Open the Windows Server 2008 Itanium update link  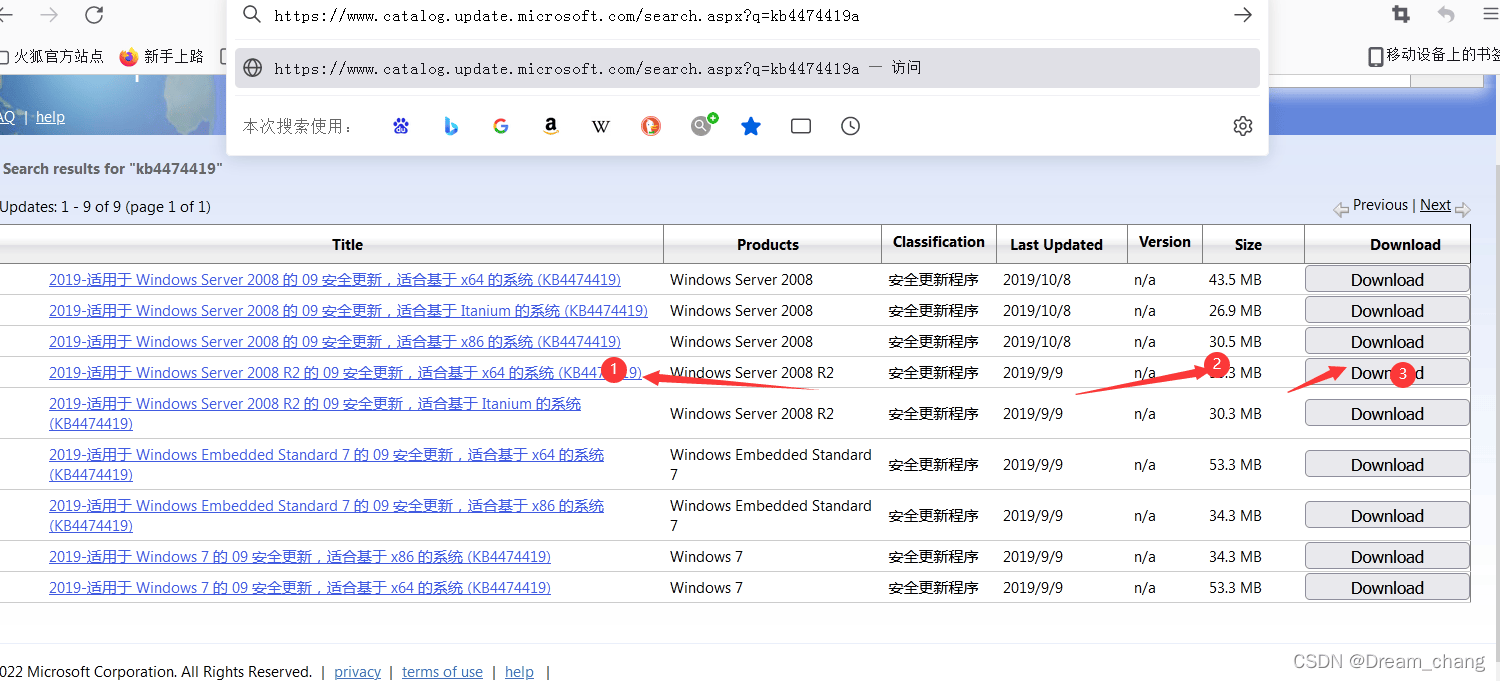pyautogui.click(x=348, y=311)
